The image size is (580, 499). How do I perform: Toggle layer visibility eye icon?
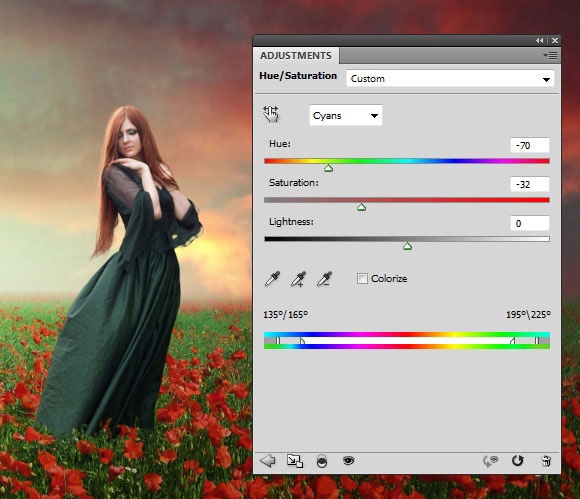tap(348, 461)
